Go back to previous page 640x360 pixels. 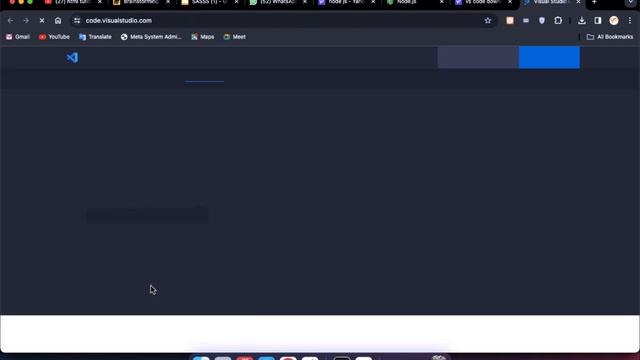[x=10, y=20]
